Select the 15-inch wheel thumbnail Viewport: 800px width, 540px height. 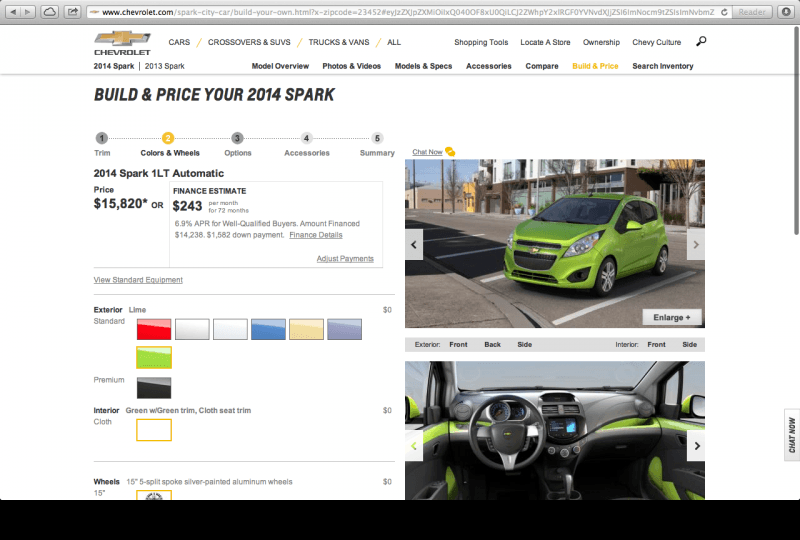coord(154,495)
